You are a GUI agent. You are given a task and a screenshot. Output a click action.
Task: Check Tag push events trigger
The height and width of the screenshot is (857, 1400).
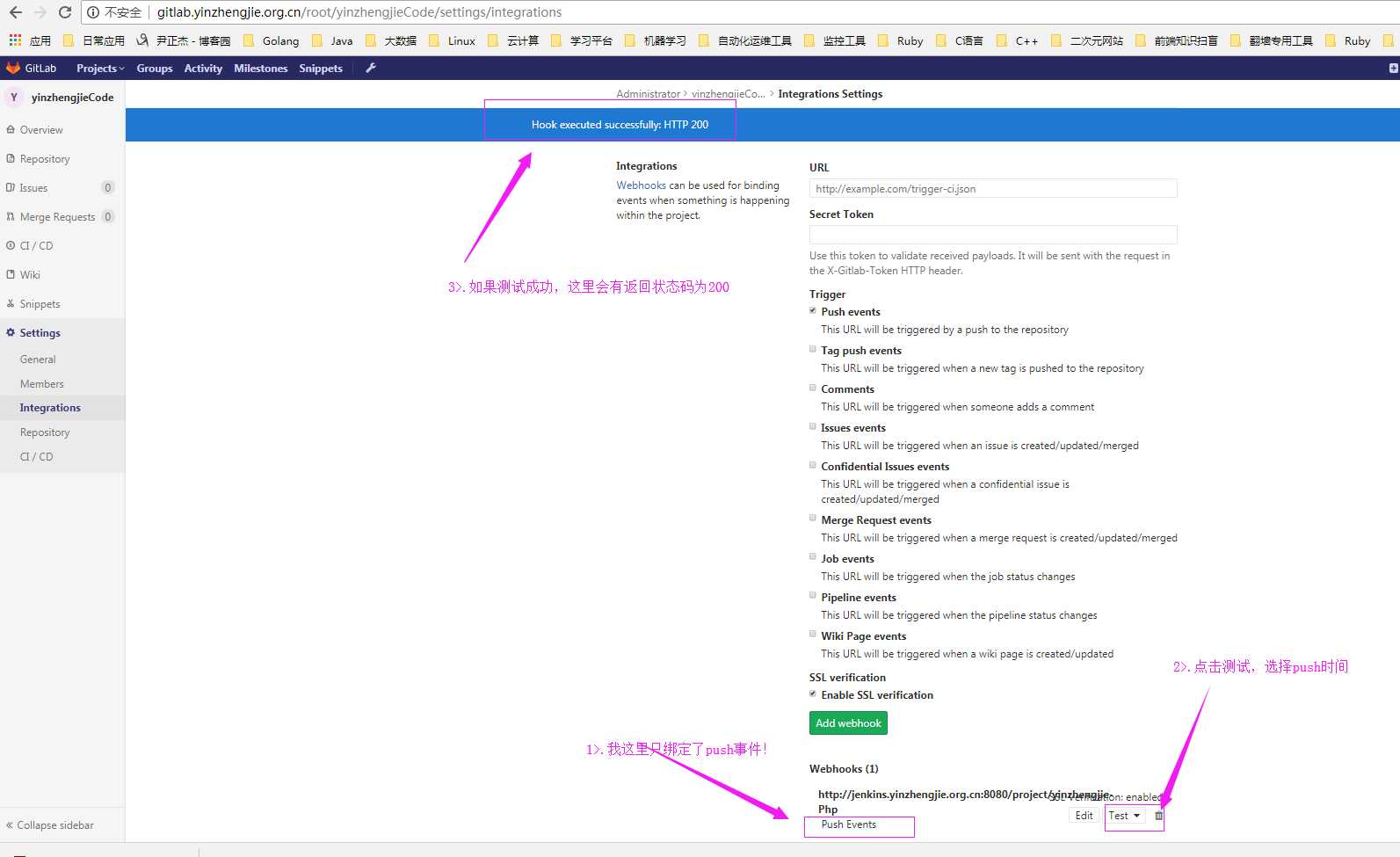pyautogui.click(x=813, y=349)
